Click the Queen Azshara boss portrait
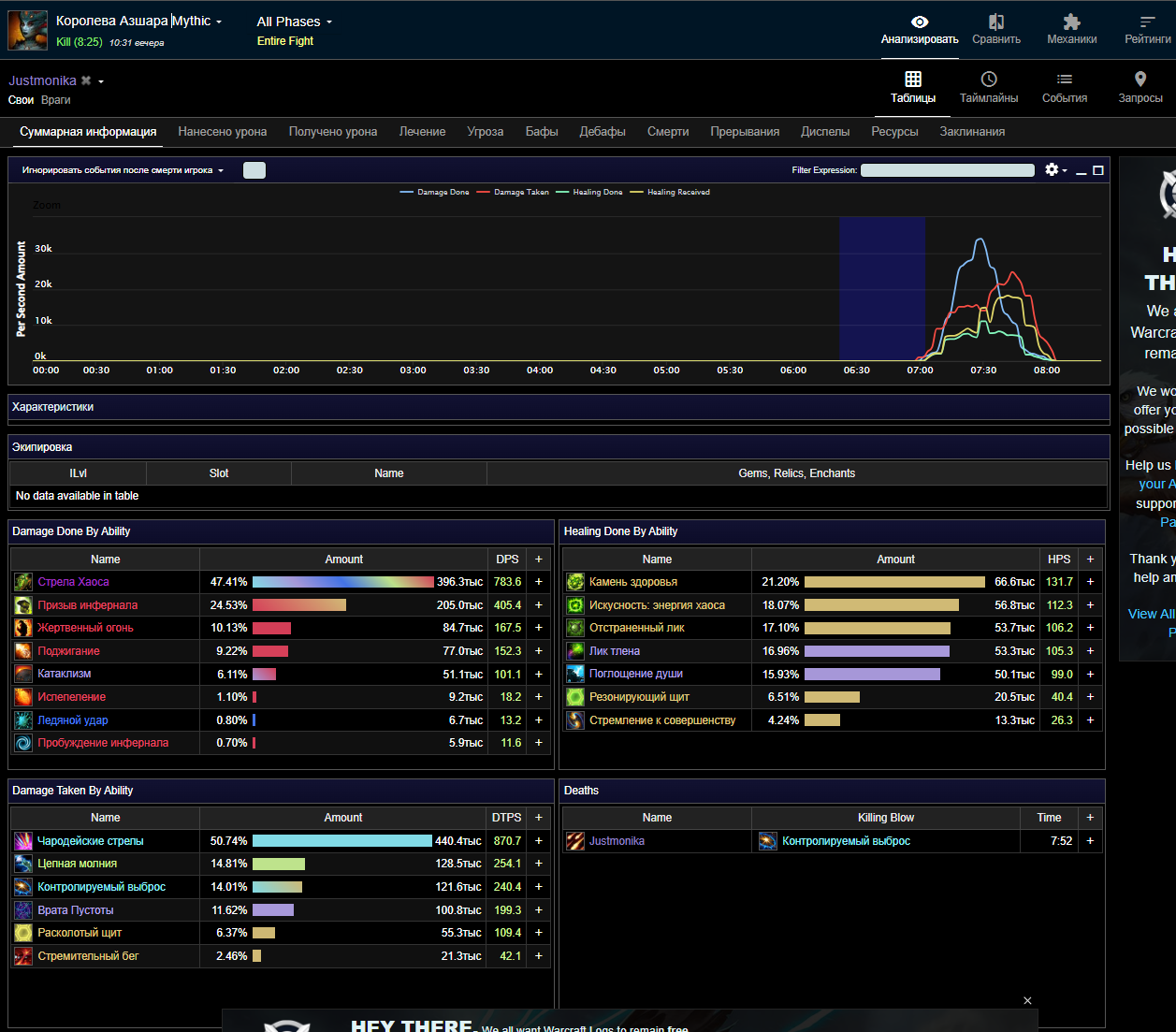Screen dimensions: 1176x1032 pyautogui.click(x=28, y=30)
